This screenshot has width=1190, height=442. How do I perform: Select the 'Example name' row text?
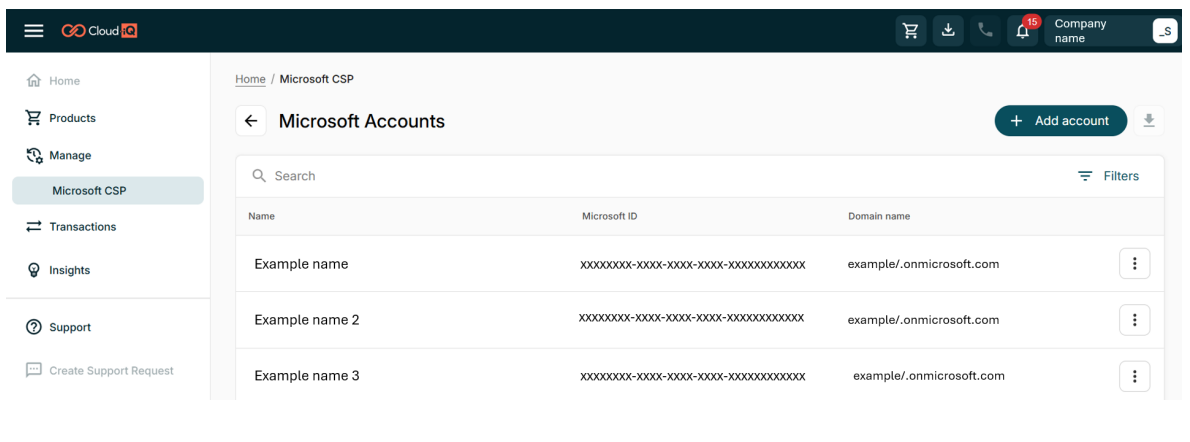pyautogui.click(x=301, y=264)
